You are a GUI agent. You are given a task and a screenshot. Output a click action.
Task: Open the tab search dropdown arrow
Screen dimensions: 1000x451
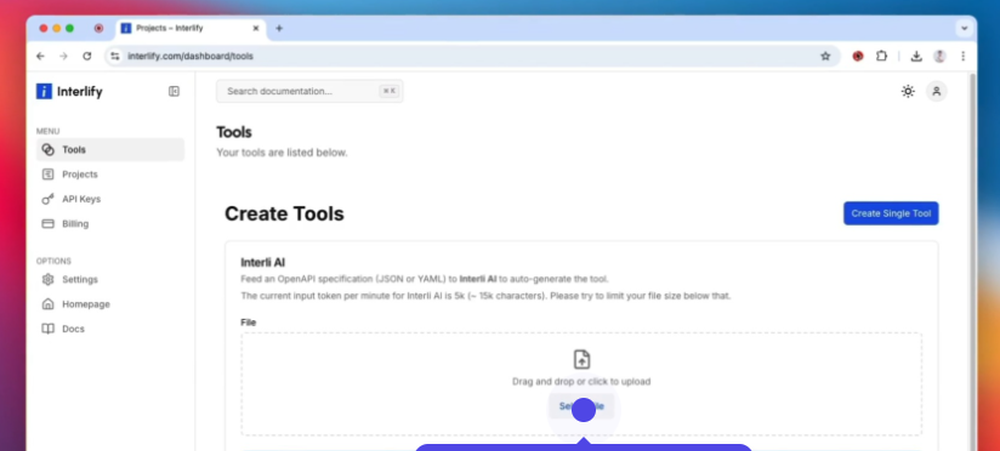tap(964, 28)
